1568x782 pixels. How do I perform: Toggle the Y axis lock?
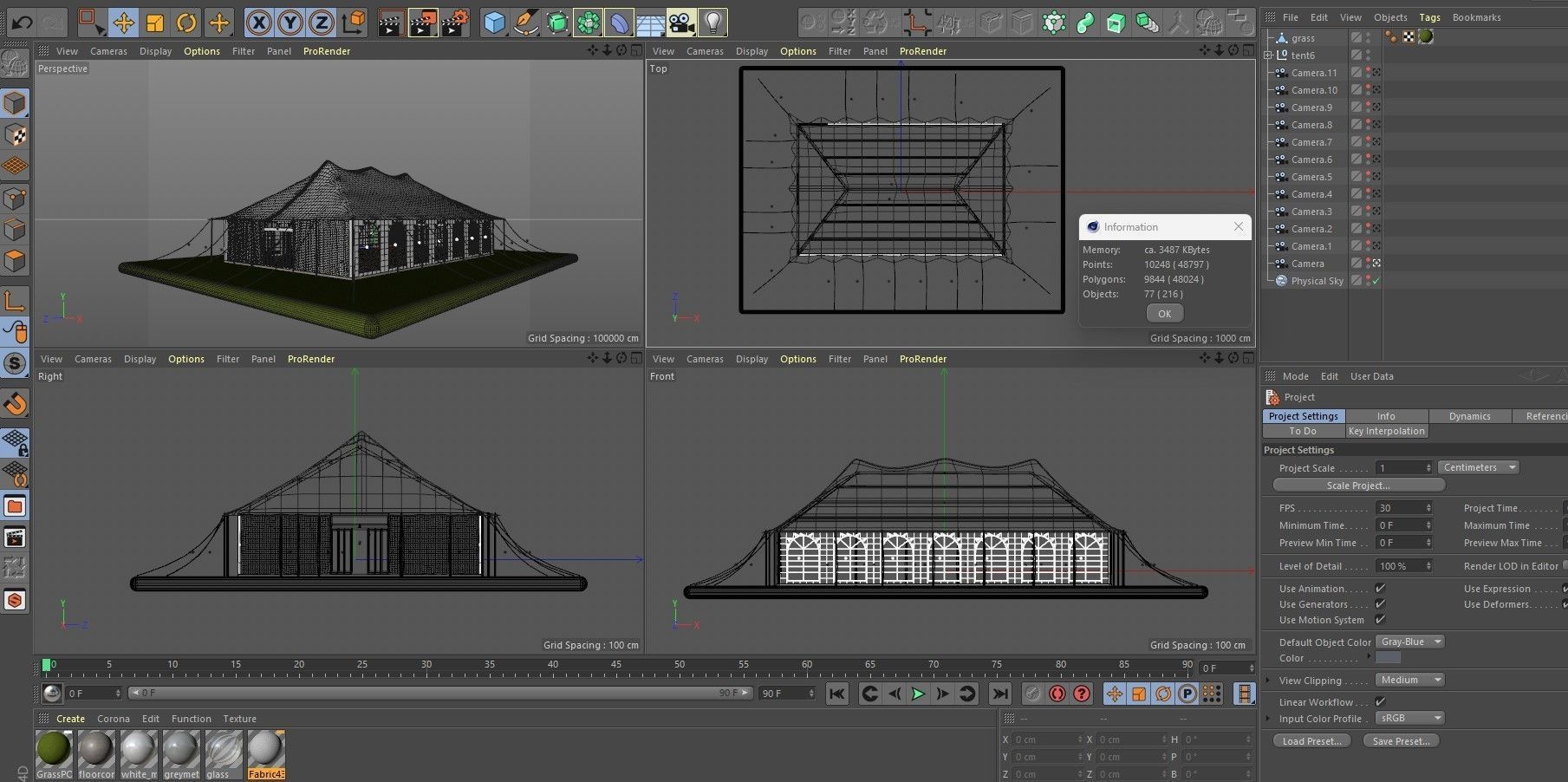click(x=290, y=23)
